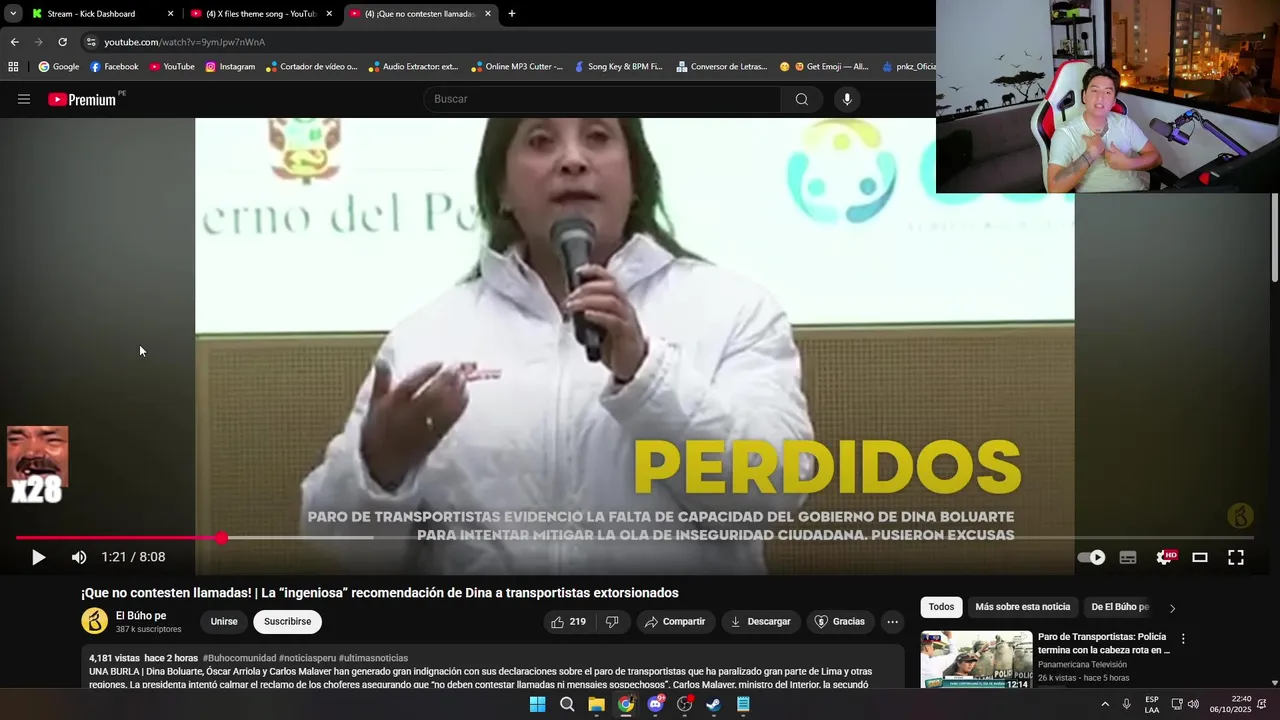Screen dimensions: 1280x720
Task: Enter fullscreen mode
Action: (x=1236, y=558)
